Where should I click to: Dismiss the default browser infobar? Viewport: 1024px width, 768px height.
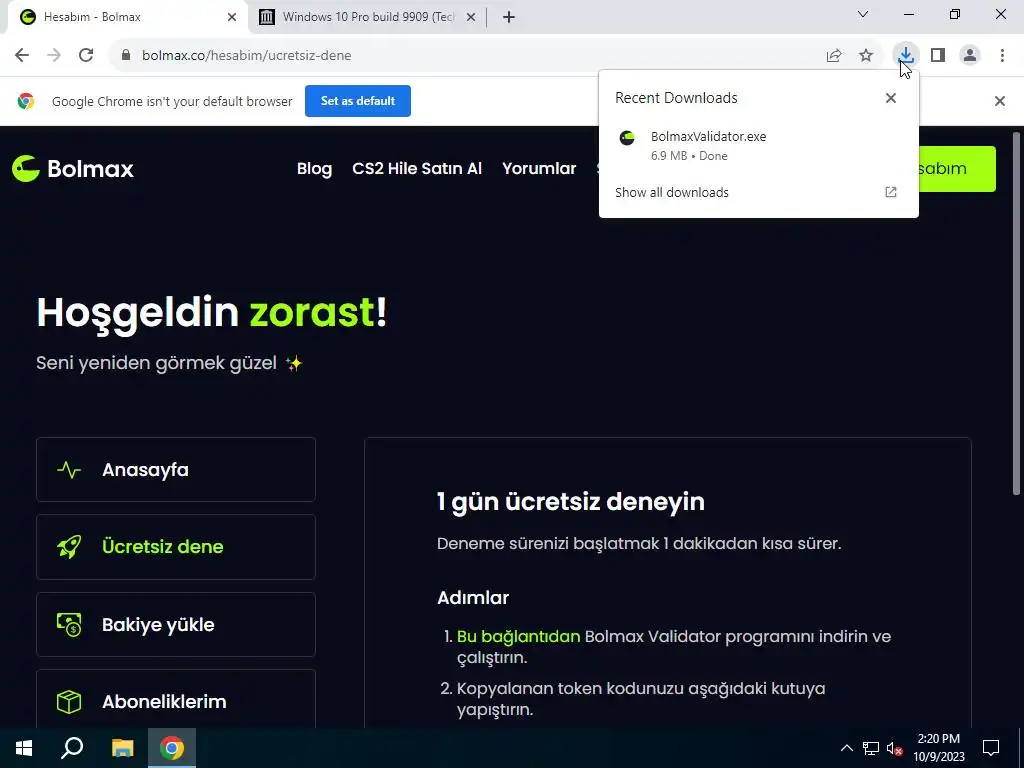(x=999, y=101)
